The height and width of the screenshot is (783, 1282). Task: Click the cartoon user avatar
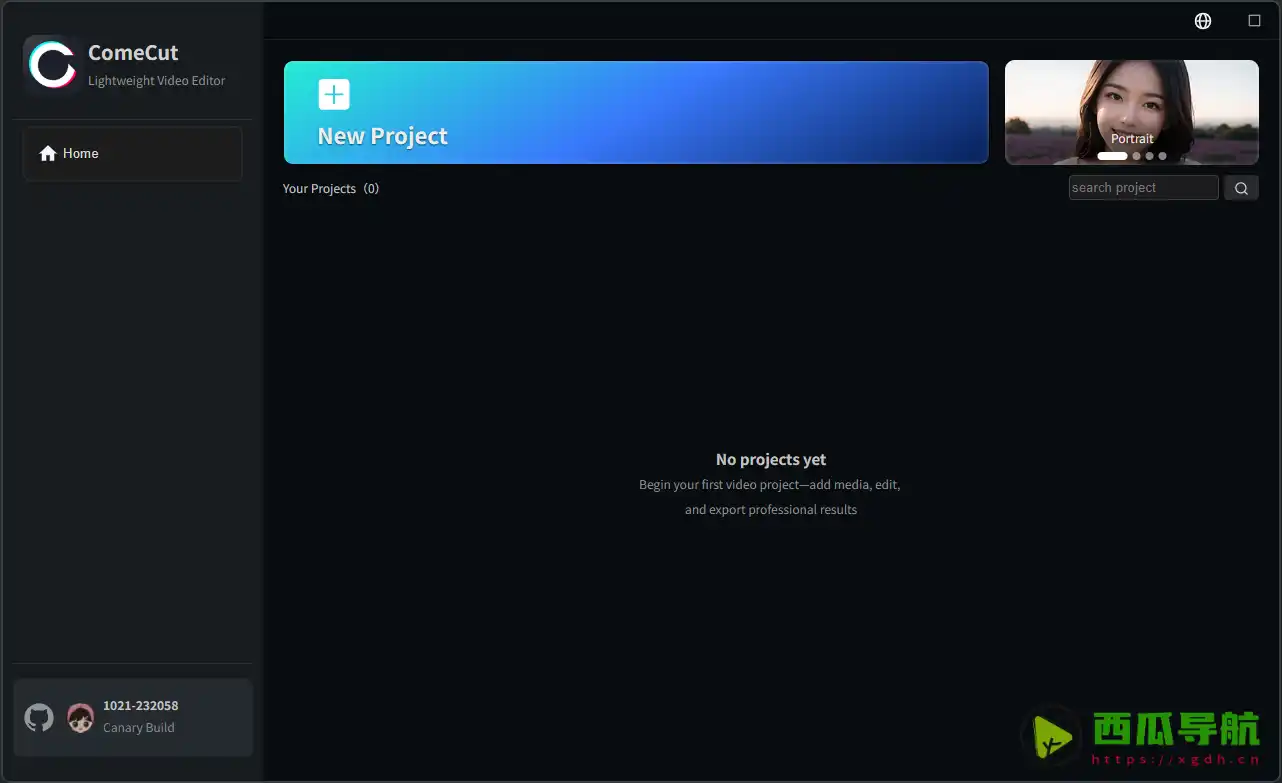(x=81, y=717)
